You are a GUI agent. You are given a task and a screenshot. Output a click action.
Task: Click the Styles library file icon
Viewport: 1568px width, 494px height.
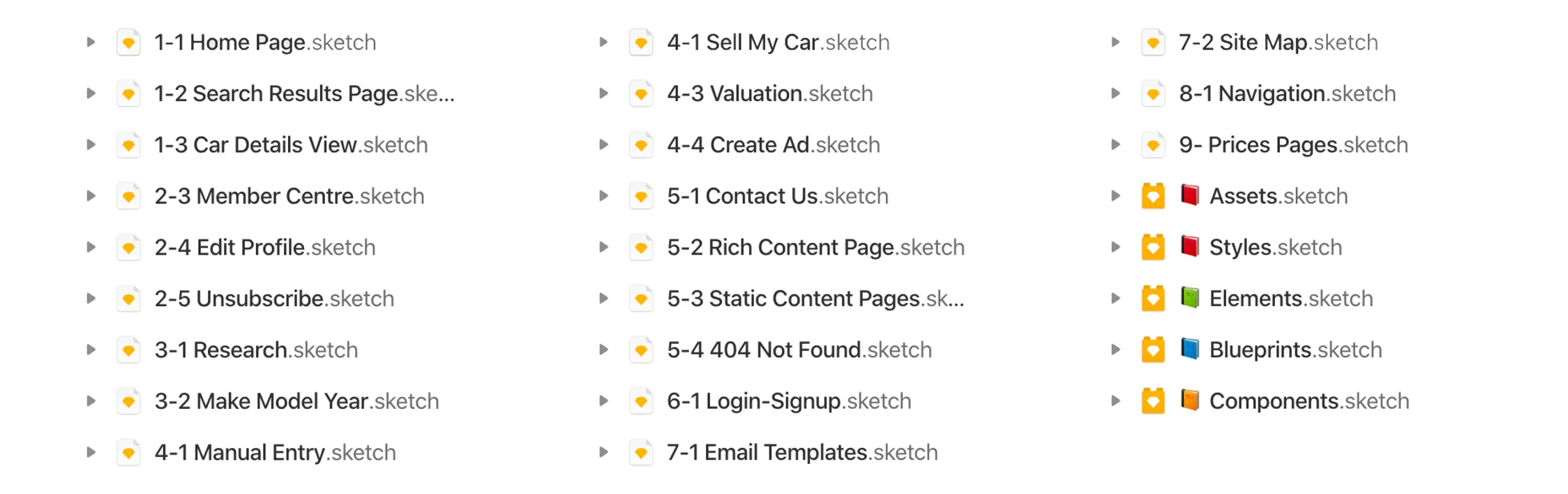pos(1153,248)
